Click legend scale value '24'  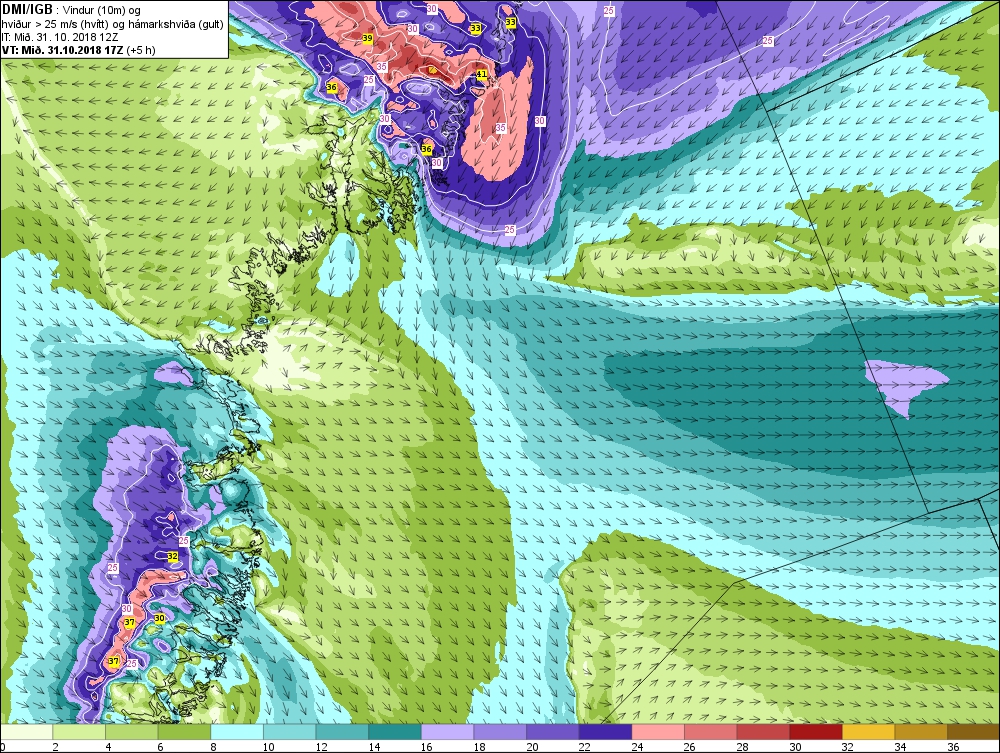coord(636,747)
